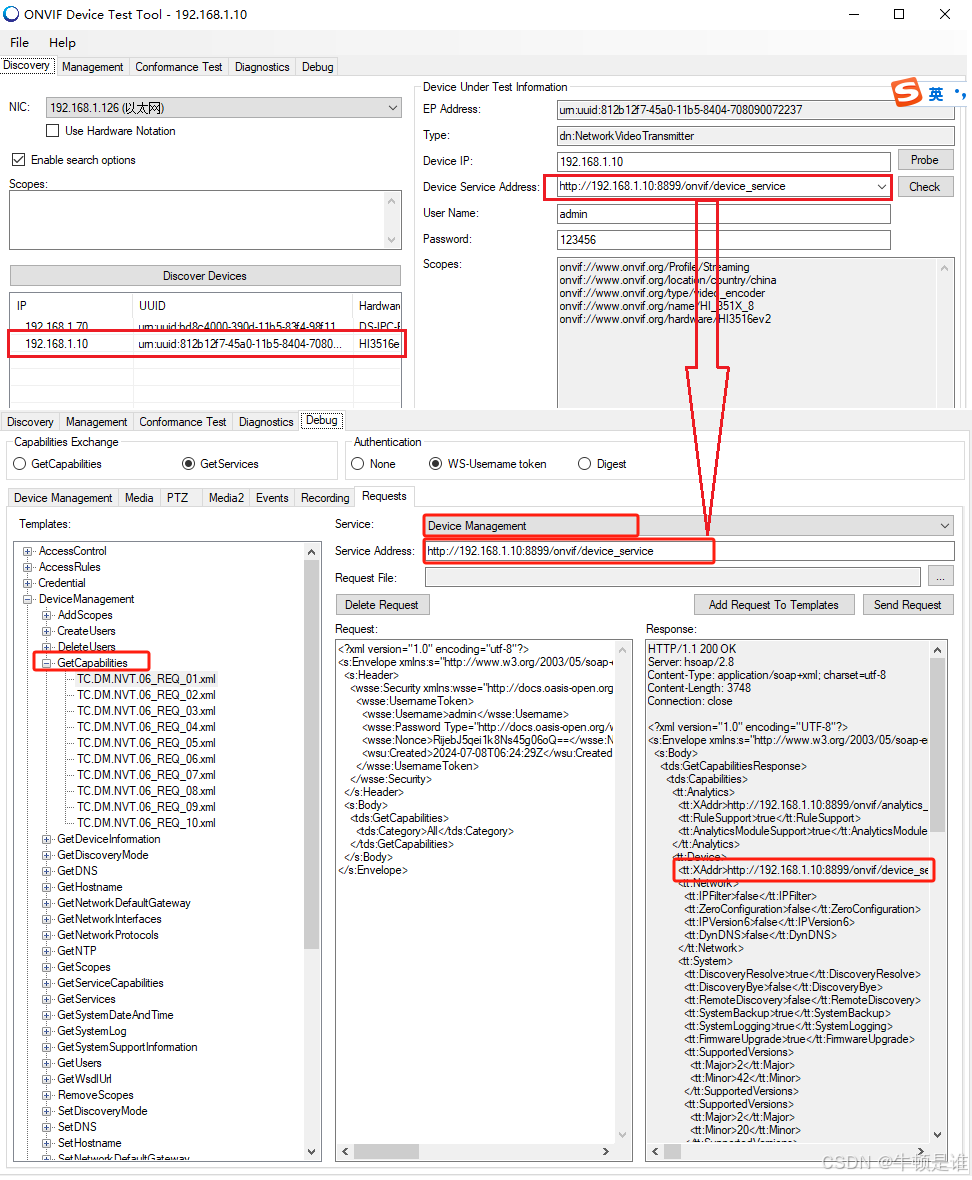
Task: Click the Send Request button
Action: click(x=907, y=605)
